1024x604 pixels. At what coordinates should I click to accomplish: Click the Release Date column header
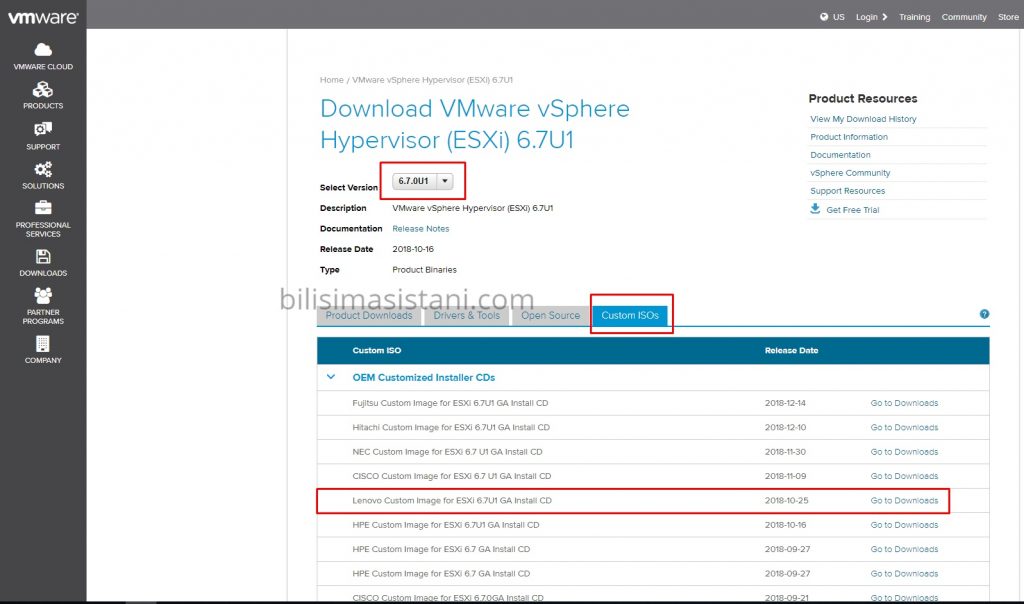792,351
